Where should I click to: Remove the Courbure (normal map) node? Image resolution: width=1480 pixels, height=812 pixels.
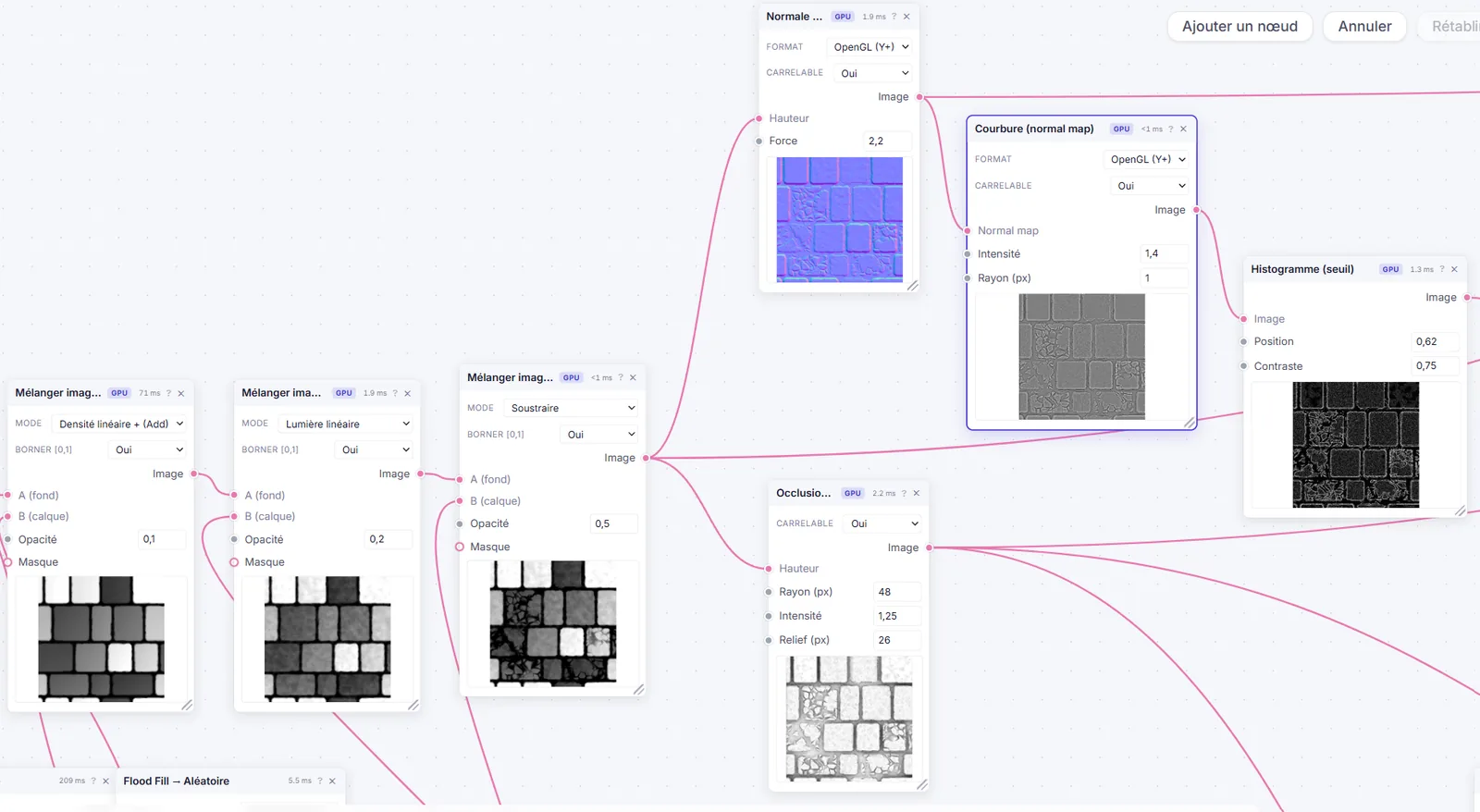[1183, 129]
